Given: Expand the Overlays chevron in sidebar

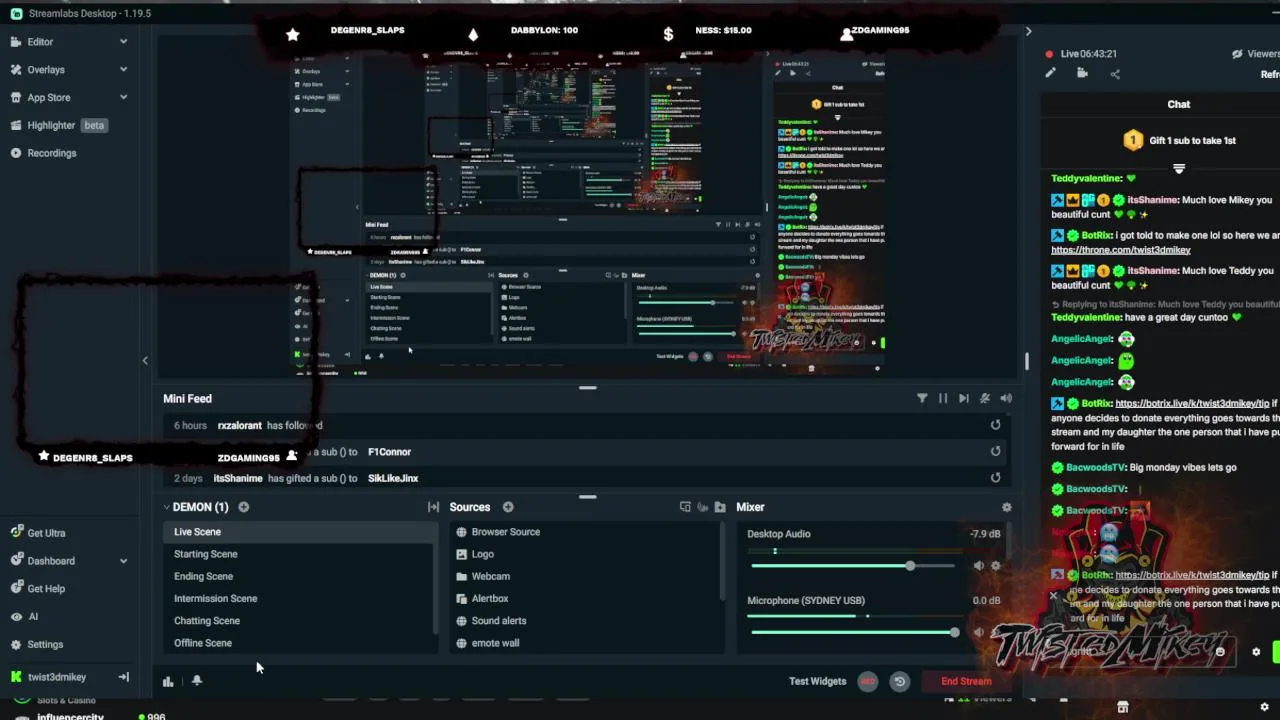Looking at the screenshot, I should 123,70.
